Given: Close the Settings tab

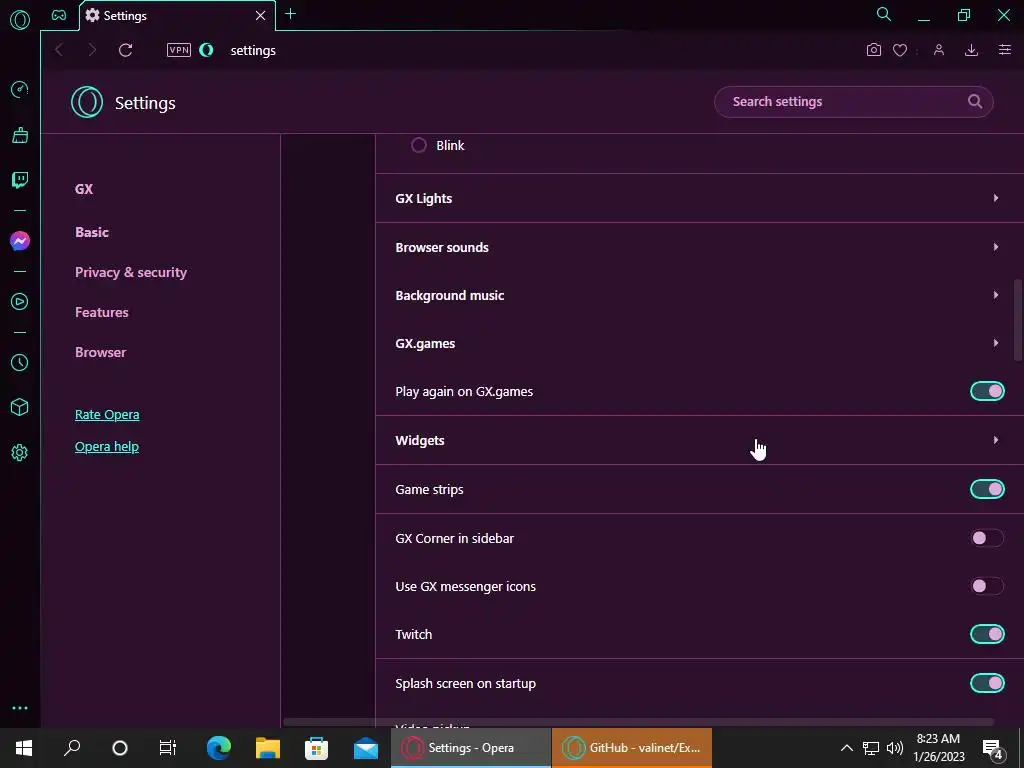Looking at the screenshot, I should click(x=261, y=15).
